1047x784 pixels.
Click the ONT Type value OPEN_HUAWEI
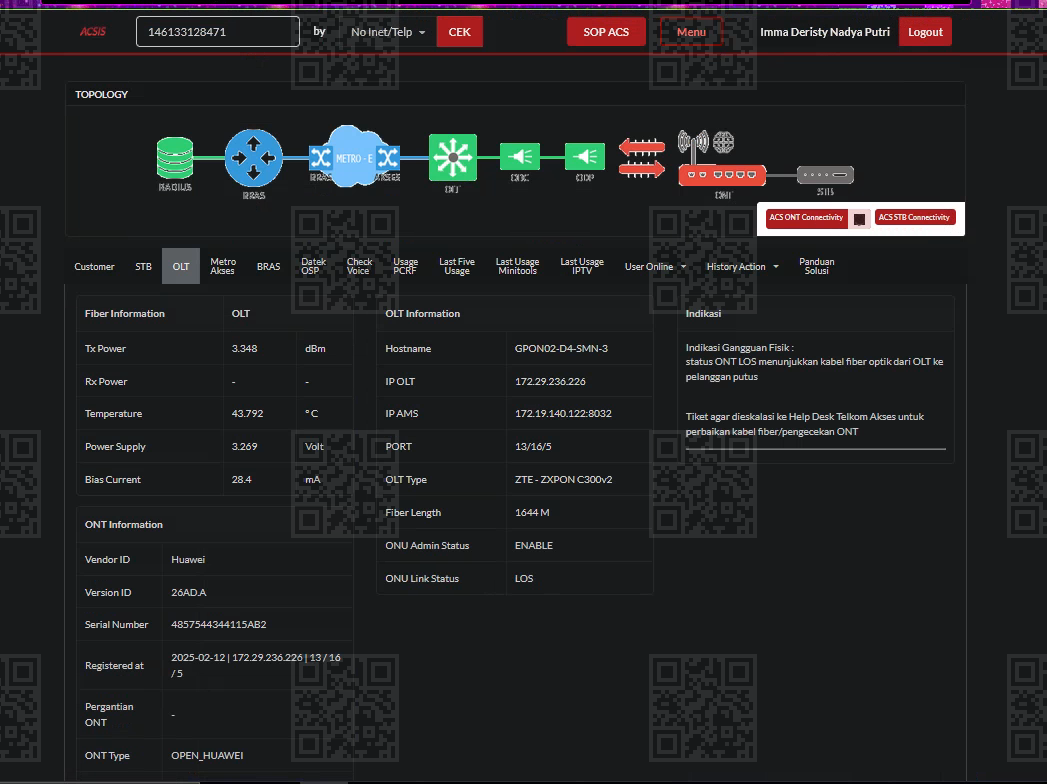coord(207,755)
